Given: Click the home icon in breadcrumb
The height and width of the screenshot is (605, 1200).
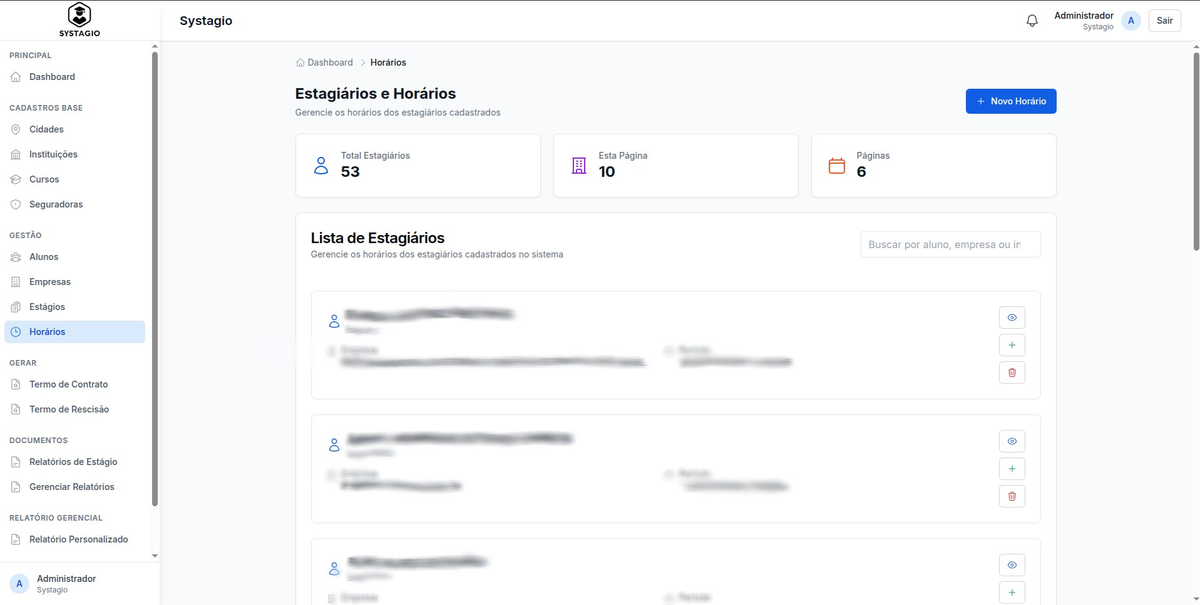Looking at the screenshot, I should [x=300, y=63].
